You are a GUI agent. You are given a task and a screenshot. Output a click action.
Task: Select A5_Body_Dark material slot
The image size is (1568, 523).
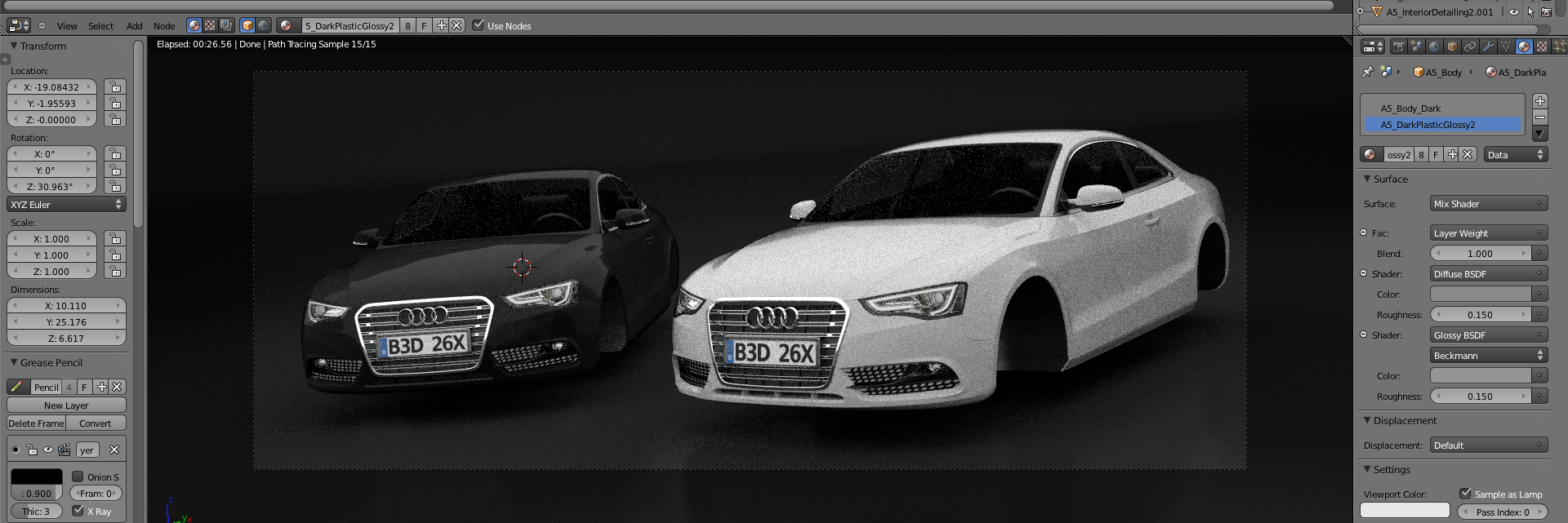pyautogui.click(x=1442, y=109)
